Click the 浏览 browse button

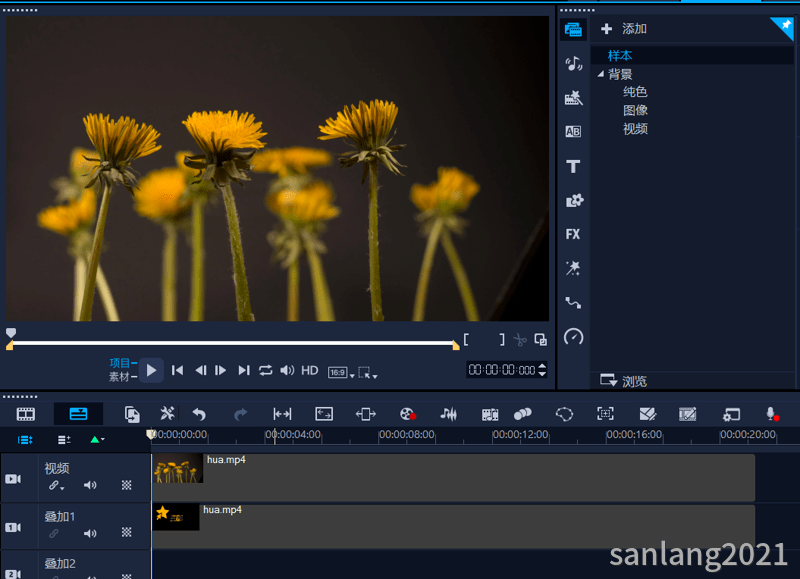click(623, 381)
